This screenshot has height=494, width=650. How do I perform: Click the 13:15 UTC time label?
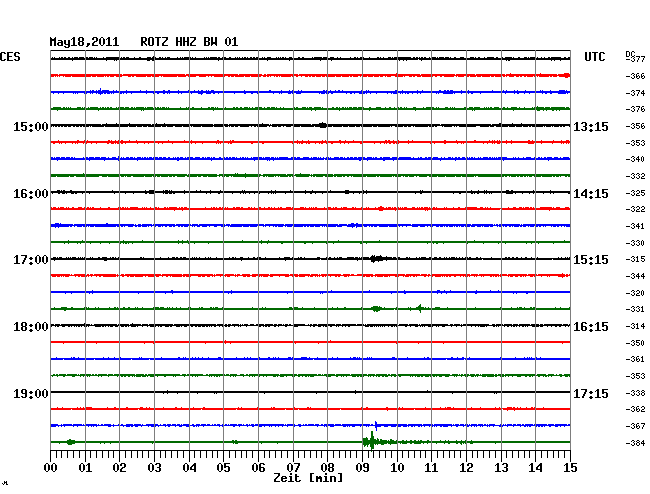tap(591, 127)
